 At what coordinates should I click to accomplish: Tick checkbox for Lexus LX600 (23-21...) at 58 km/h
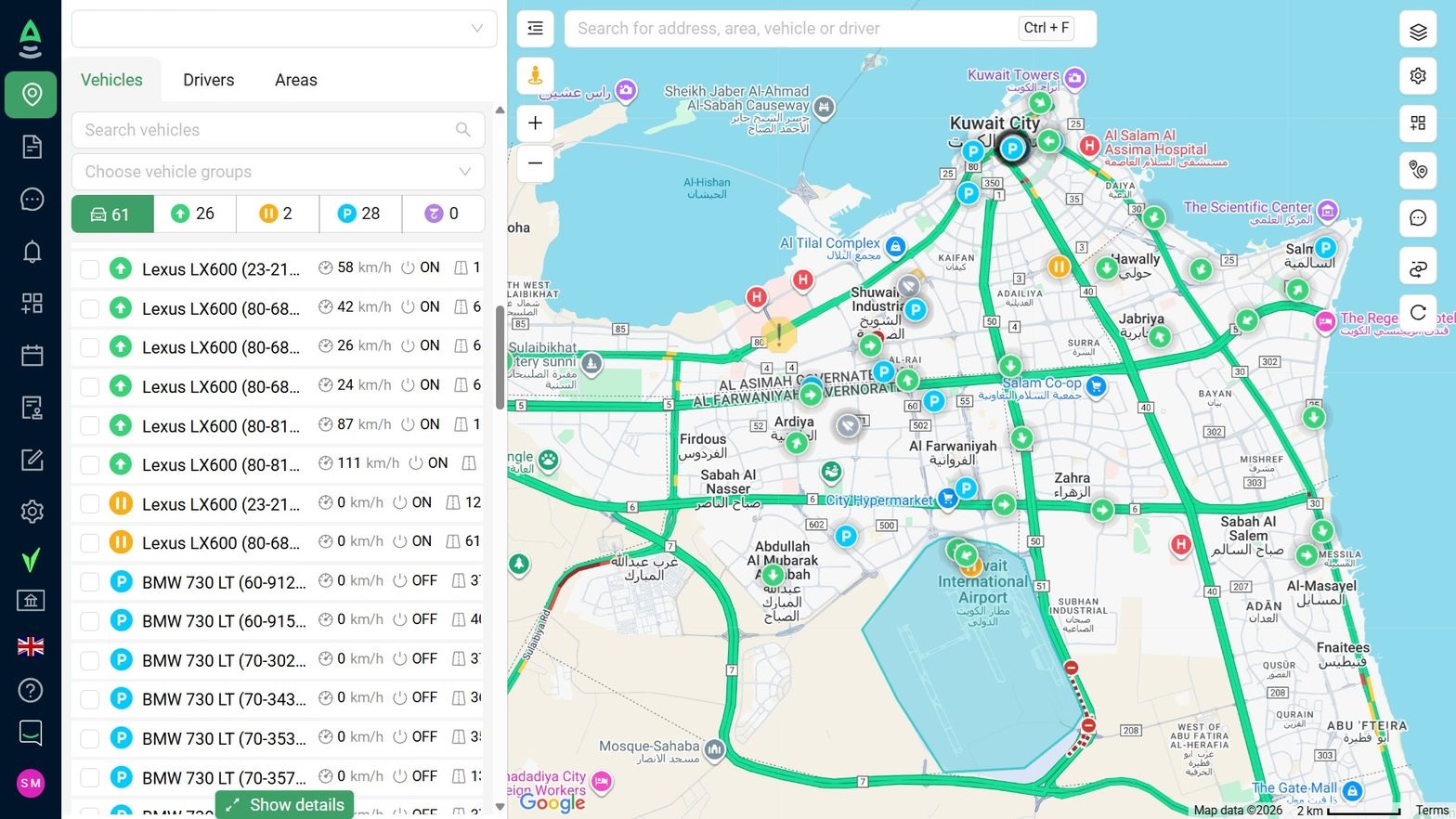coord(89,269)
